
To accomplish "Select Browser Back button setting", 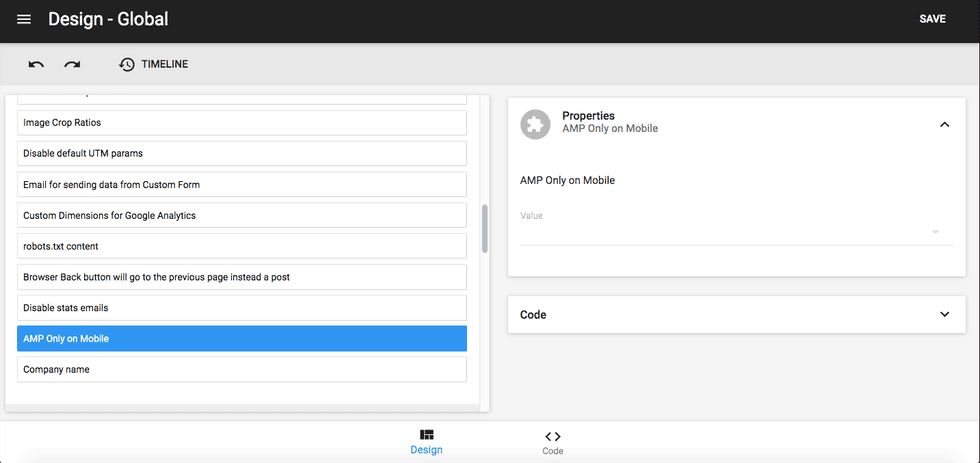I will (242, 277).
